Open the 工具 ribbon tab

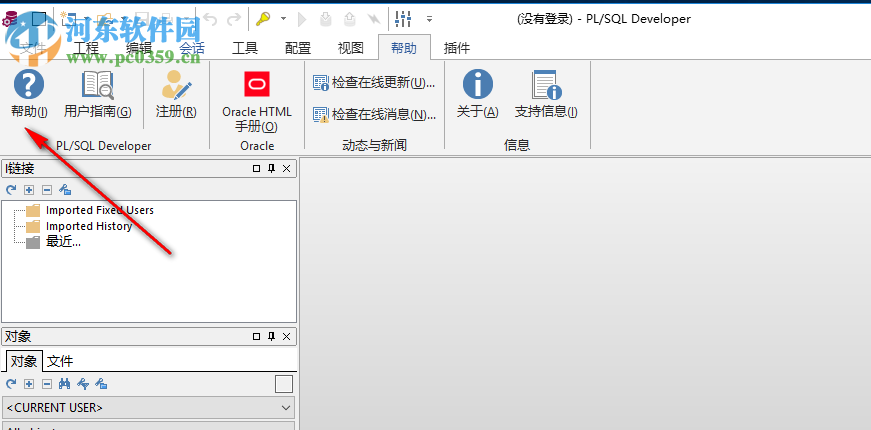245,48
